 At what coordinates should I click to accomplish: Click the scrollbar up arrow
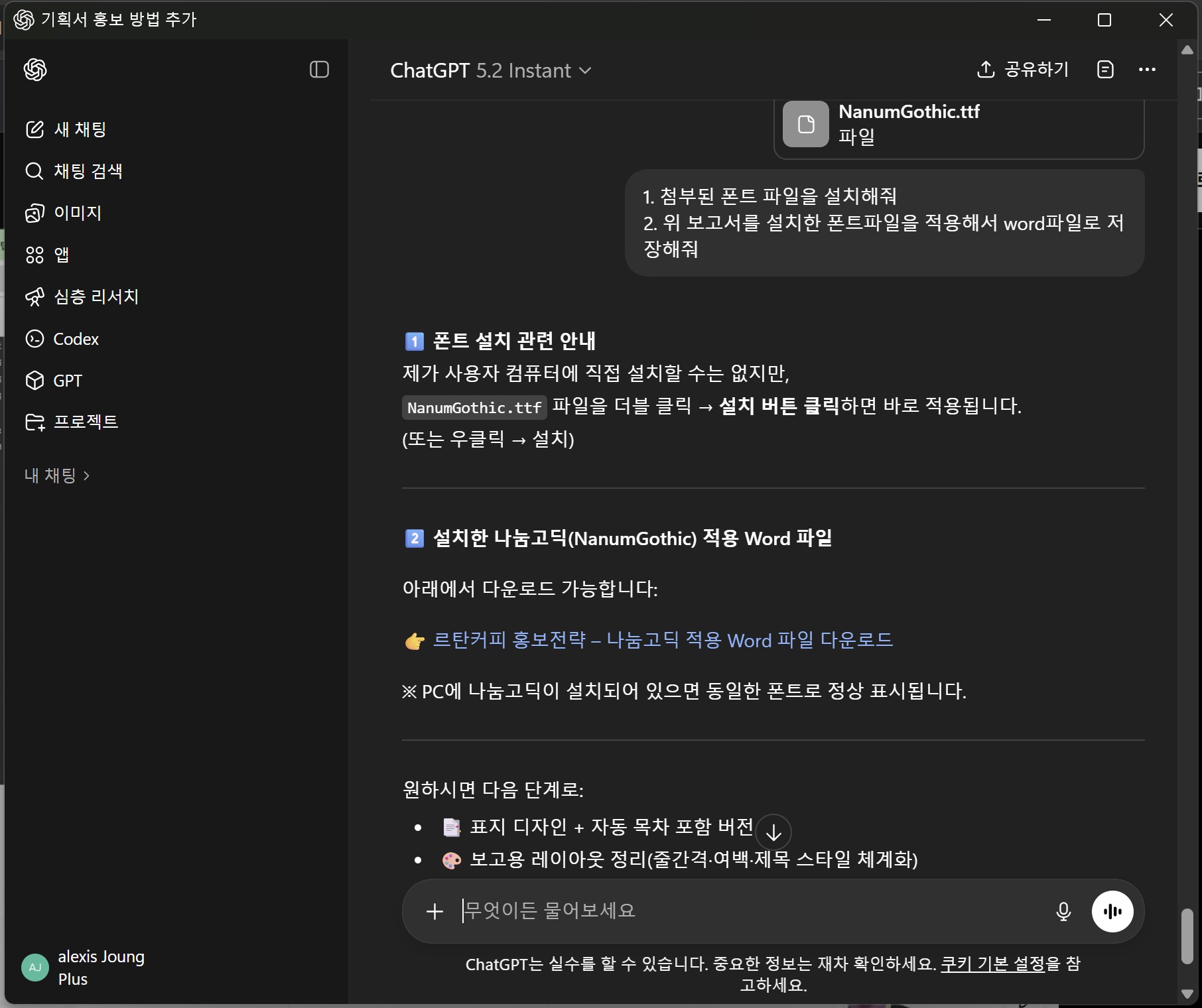[x=1187, y=50]
